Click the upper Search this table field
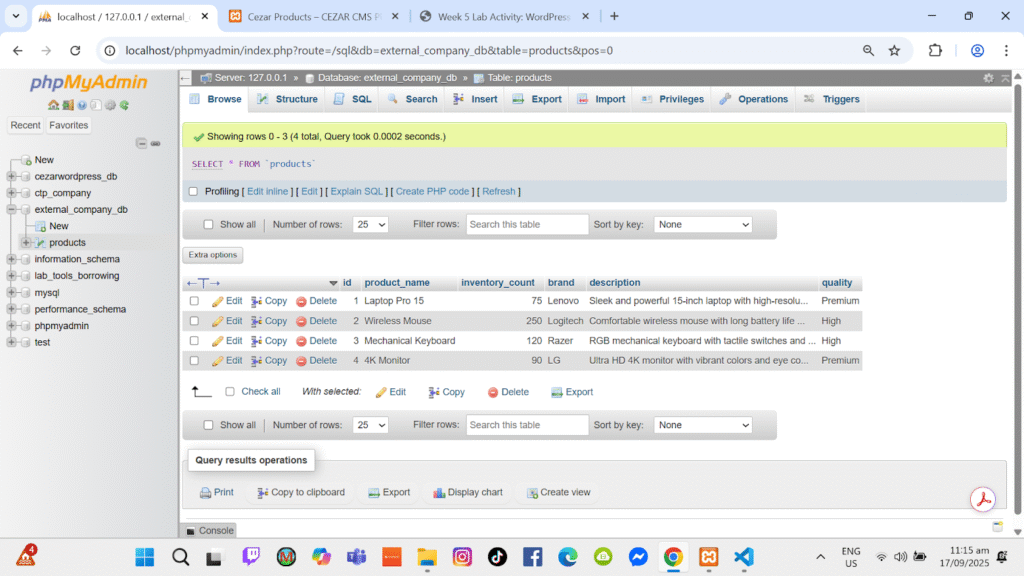Viewport: 1024px width, 576px height. click(527, 225)
